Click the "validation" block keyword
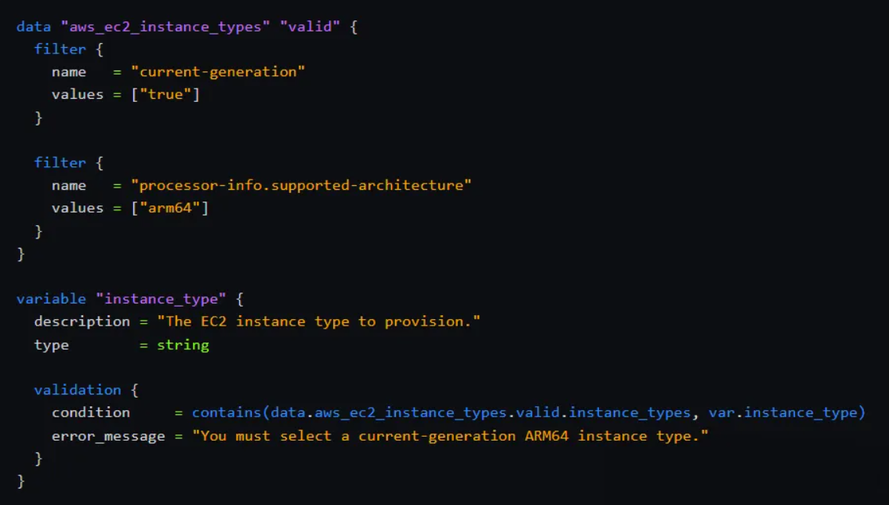Image resolution: width=889 pixels, height=505 pixels. (x=77, y=390)
